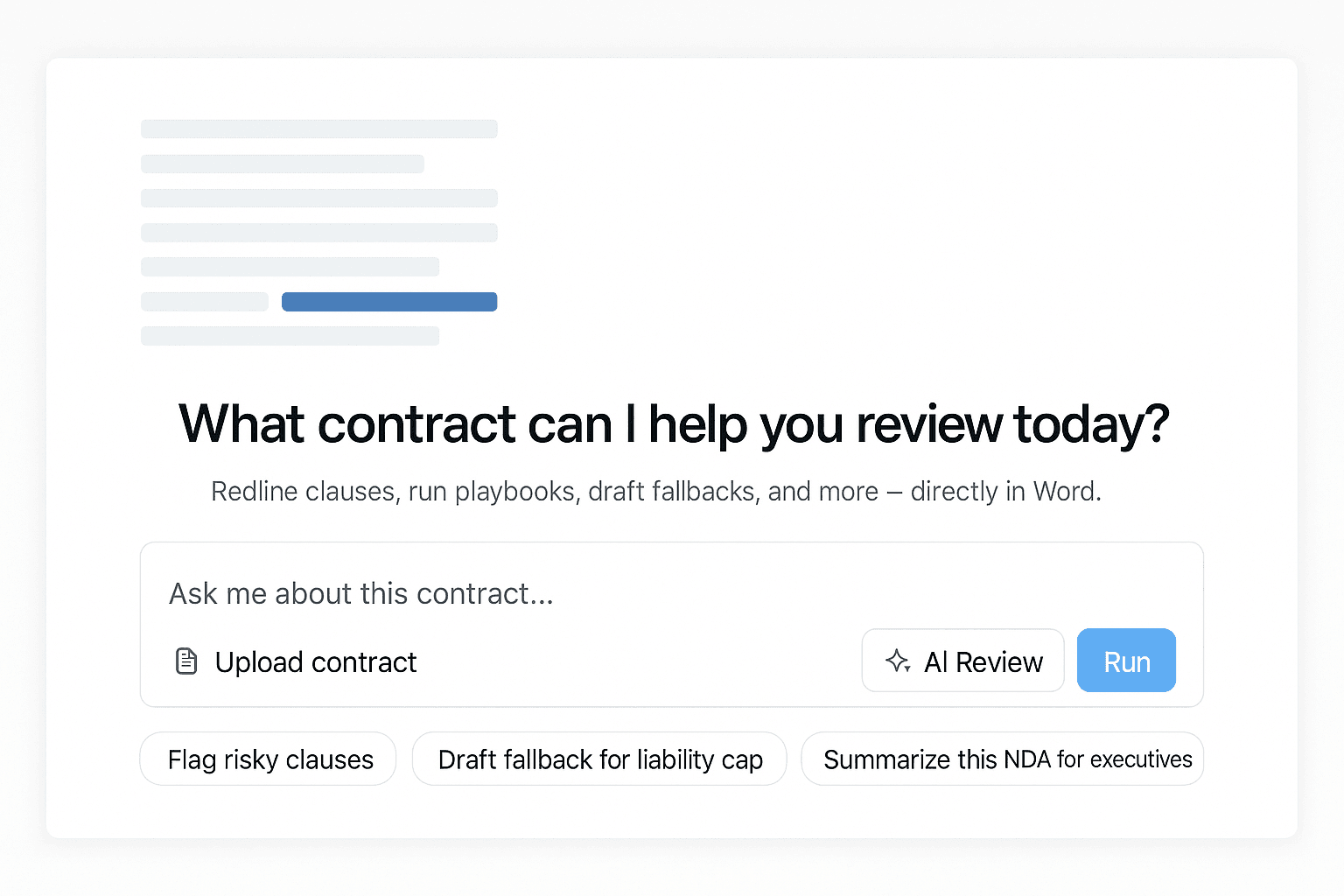
Task: Click the Upload contract document icon
Action: pyautogui.click(x=186, y=661)
